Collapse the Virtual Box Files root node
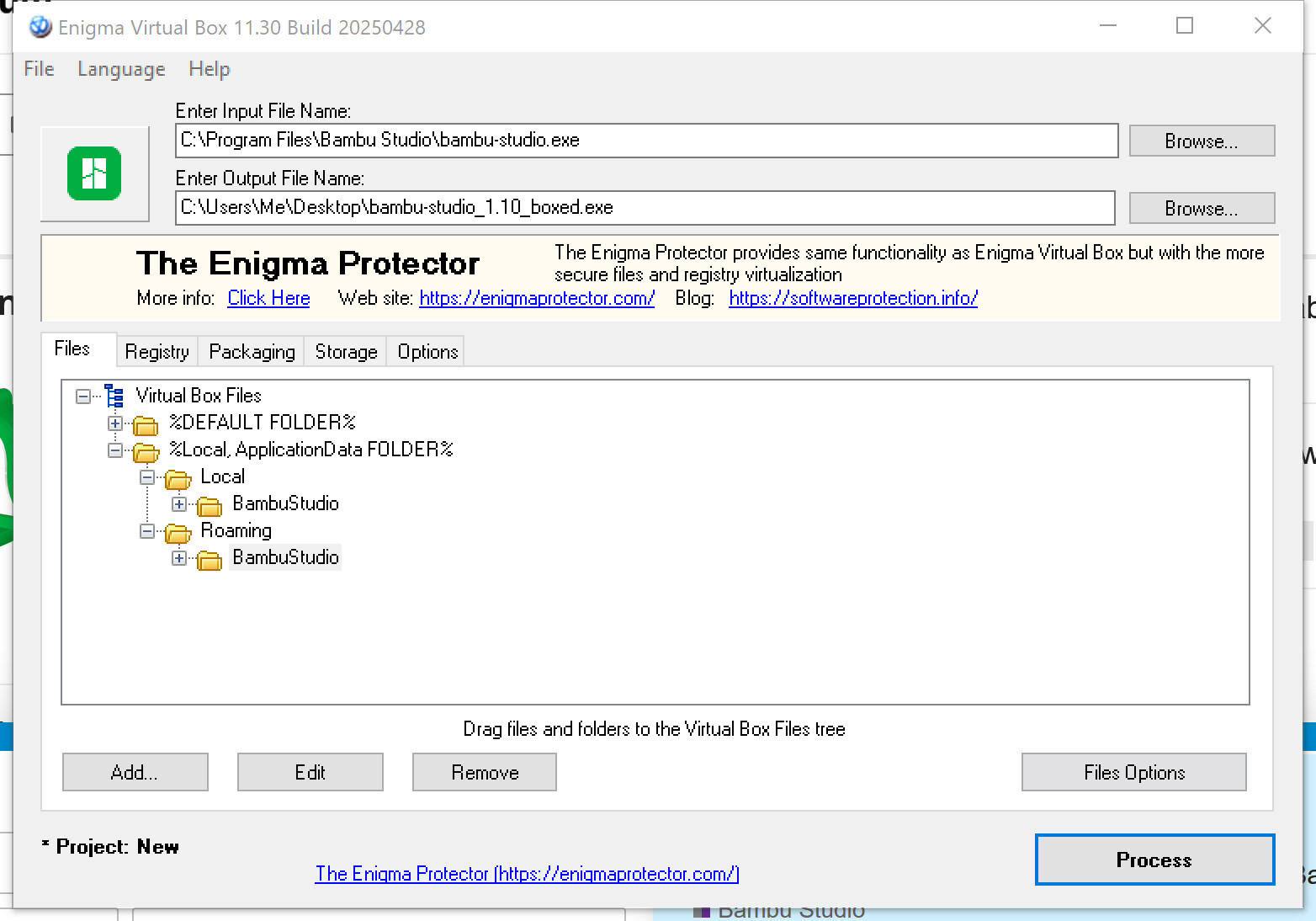Screen dimensions: 1316x921 [83, 396]
